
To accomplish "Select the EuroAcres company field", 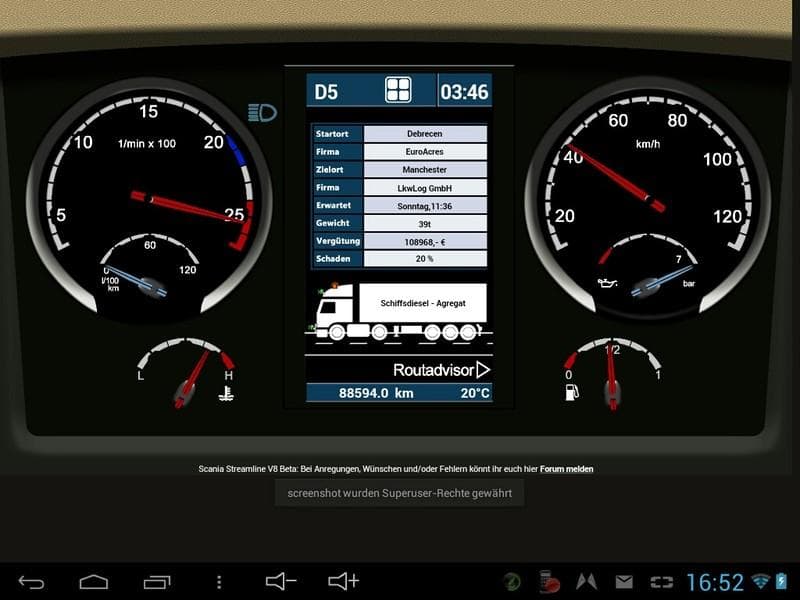I will 424,152.
